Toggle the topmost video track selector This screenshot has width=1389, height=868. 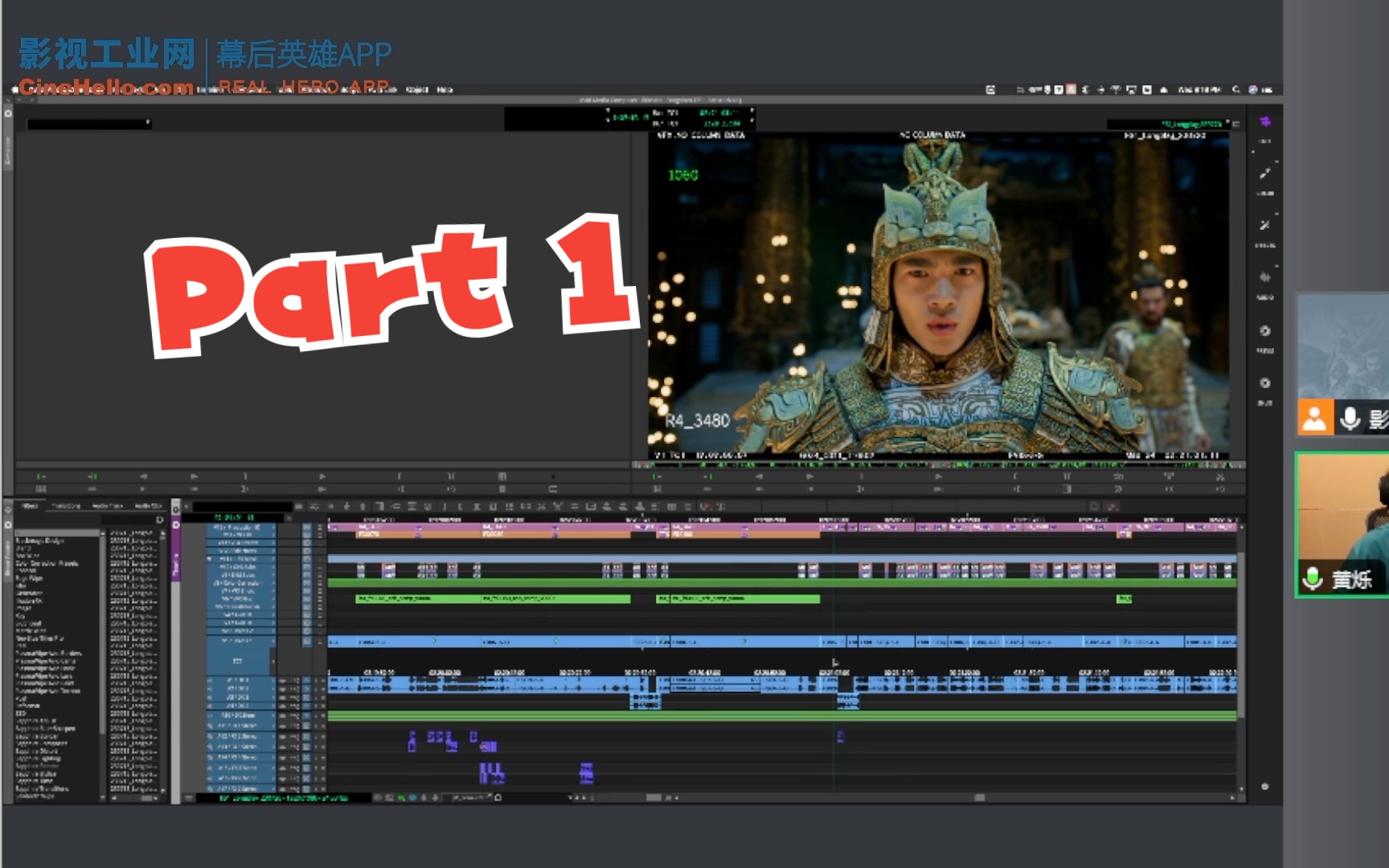pyautogui.click(x=240, y=527)
